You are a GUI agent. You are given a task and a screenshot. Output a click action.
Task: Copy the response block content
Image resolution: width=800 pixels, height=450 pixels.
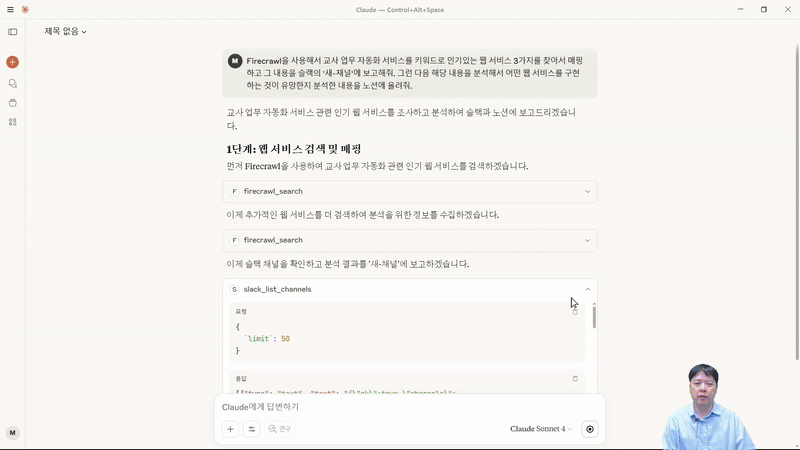[575, 379]
